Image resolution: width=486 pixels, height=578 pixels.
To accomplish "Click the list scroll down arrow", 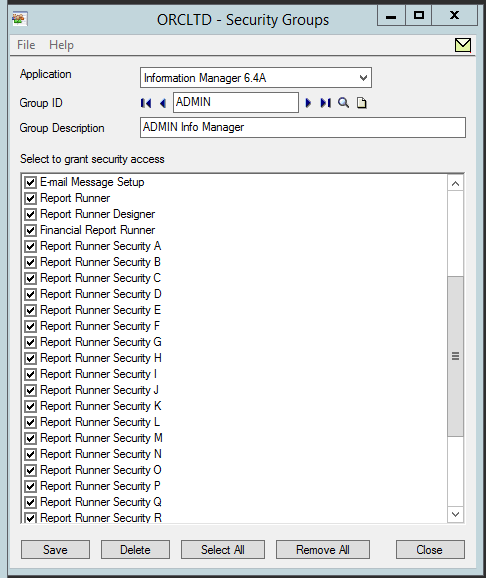I will (x=455, y=514).
